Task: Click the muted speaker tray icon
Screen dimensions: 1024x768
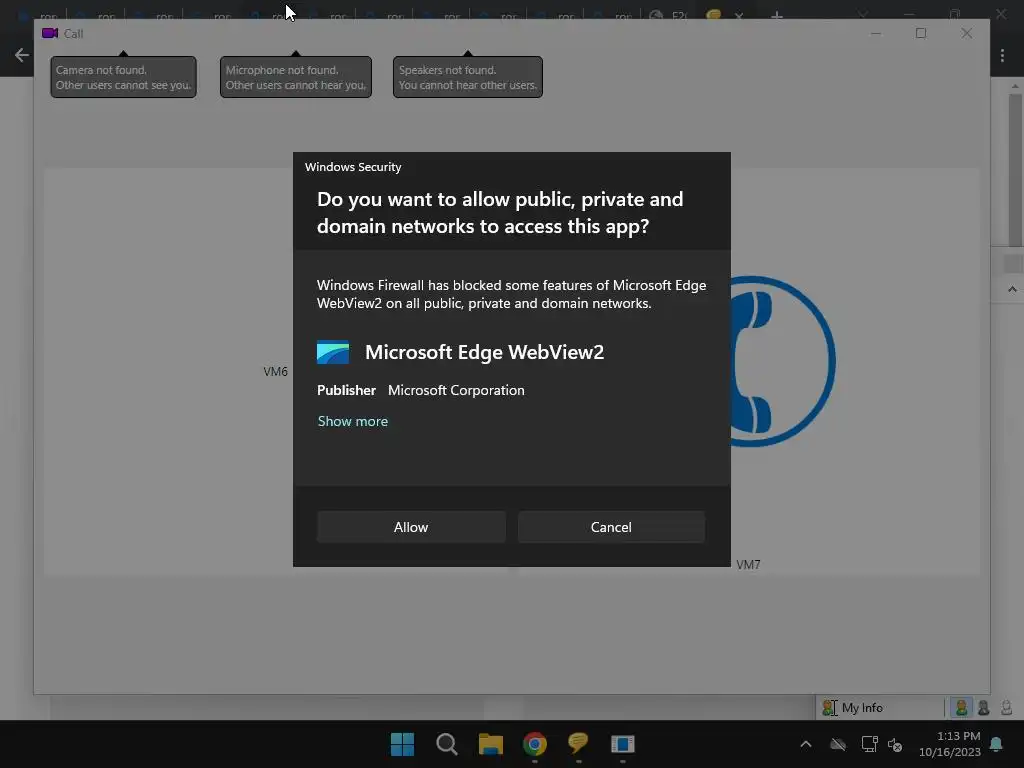Action: [x=895, y=744]
